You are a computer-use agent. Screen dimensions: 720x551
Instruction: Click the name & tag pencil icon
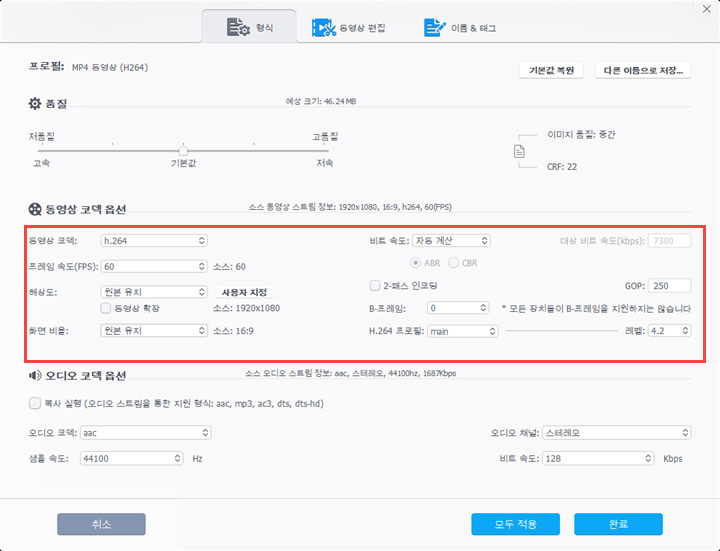(x=434, y=28)
